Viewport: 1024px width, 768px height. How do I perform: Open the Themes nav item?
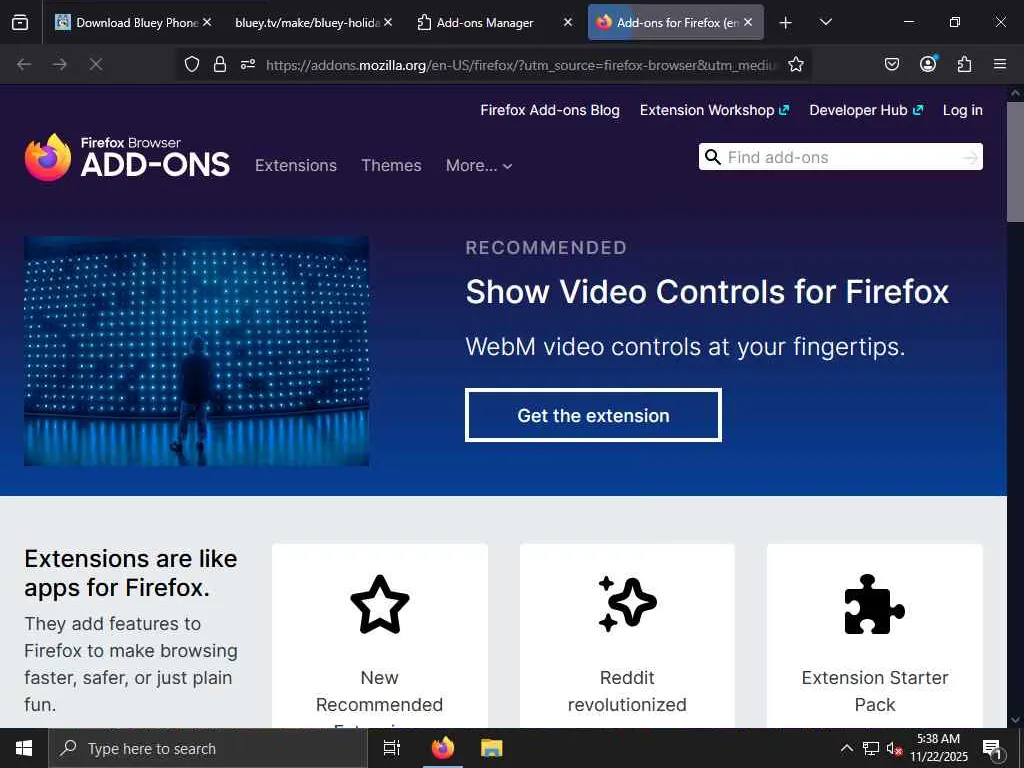point(391,165)
